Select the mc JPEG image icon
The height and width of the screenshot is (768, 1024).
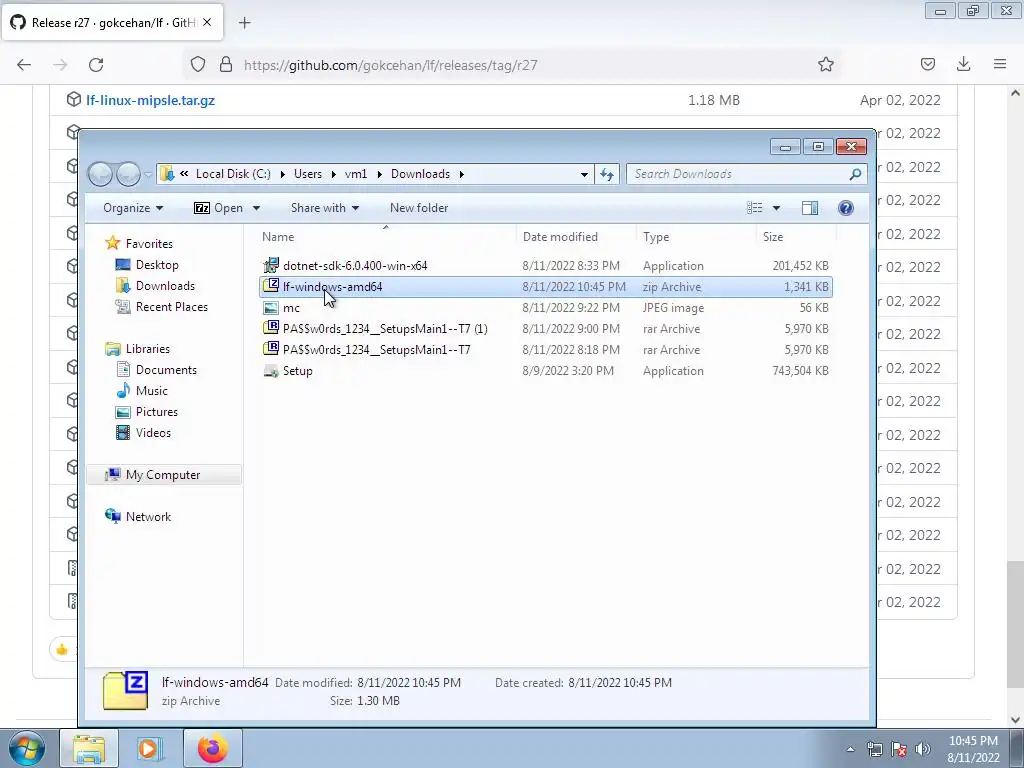[x=270, y=308]
